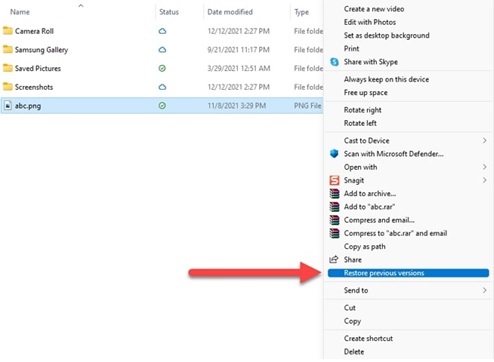Expand the Snagit submenu arrow

(x=484, y=180)
